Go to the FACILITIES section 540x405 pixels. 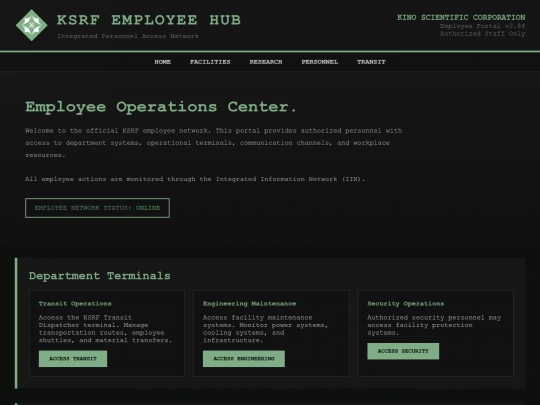coord(210,62)
